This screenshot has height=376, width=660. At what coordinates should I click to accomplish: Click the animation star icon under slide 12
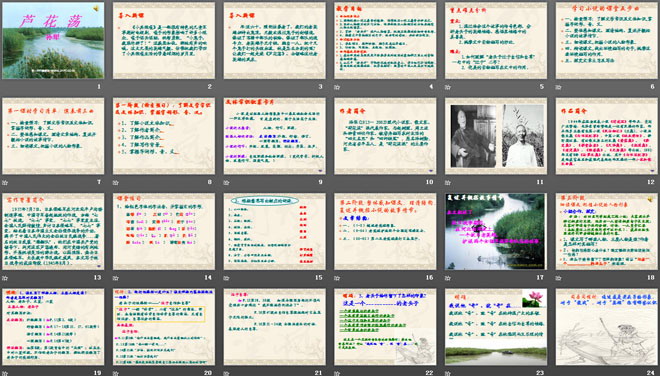(559, 183)
